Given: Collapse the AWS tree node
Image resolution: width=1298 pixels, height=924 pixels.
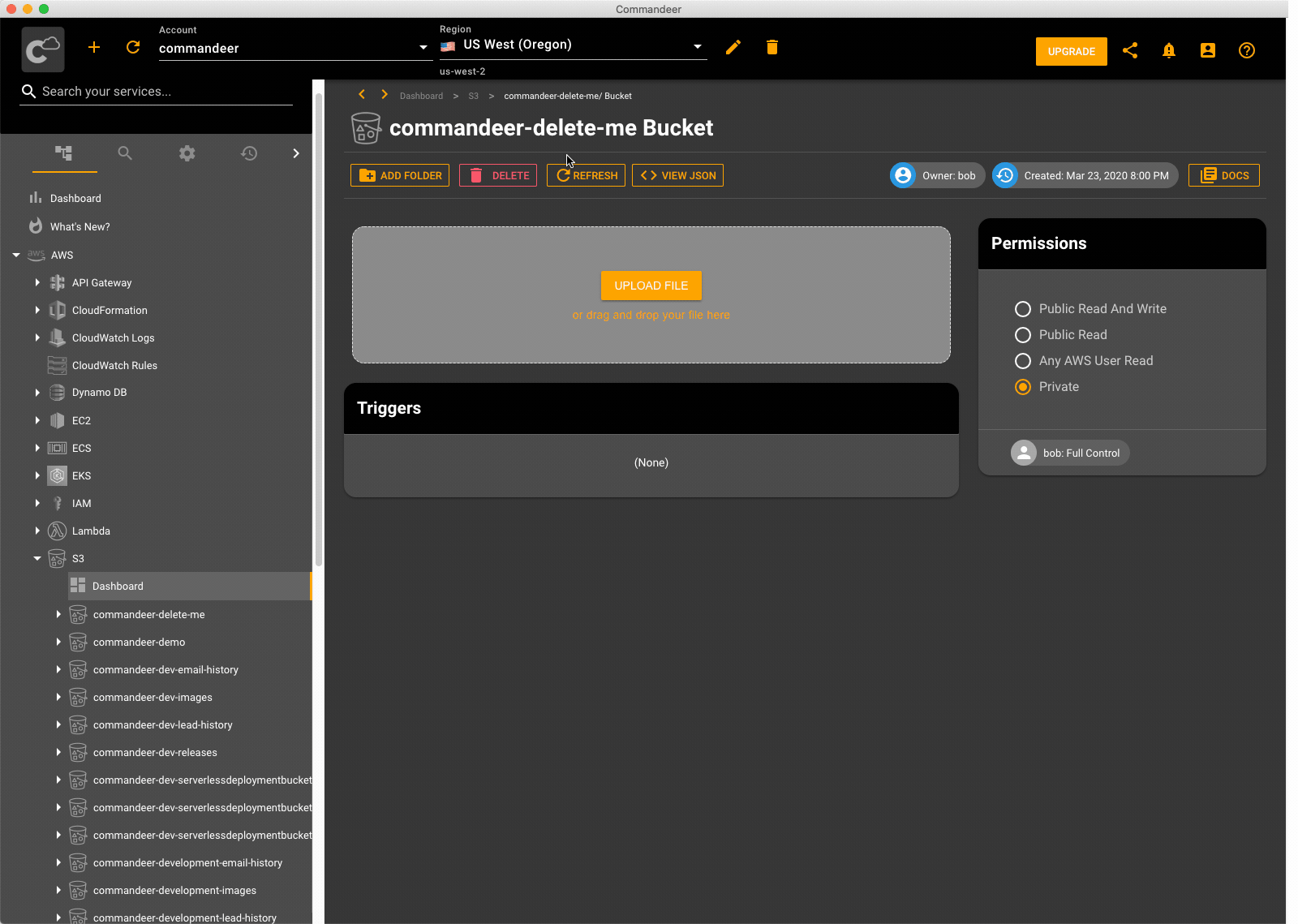Looking at the screenshot, I should click(16, 255).
